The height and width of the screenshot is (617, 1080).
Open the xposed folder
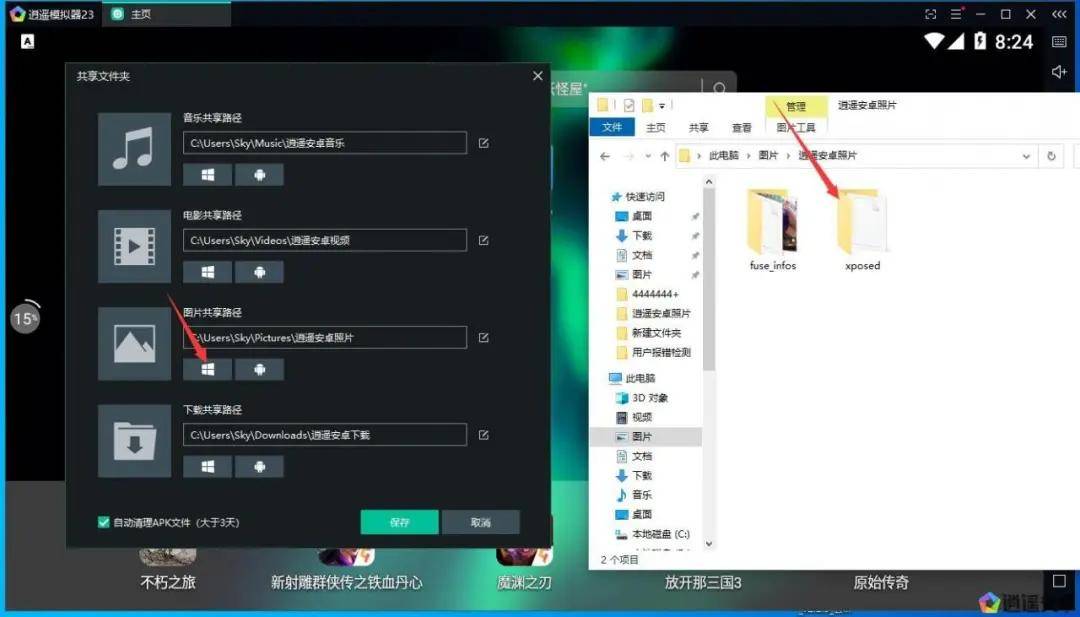tap(862, 229)
